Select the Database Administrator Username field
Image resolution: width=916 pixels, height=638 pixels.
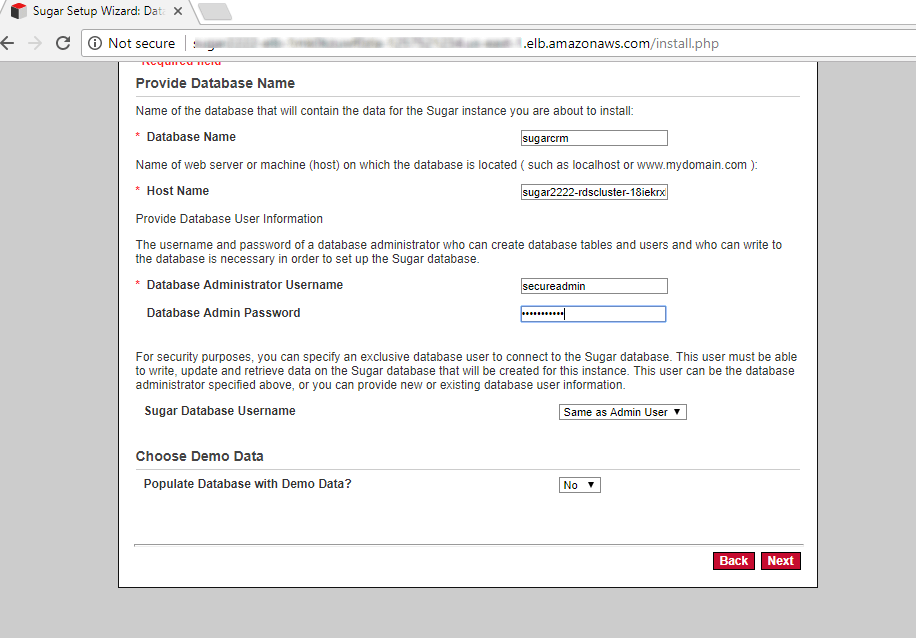[x=594, y=286]
